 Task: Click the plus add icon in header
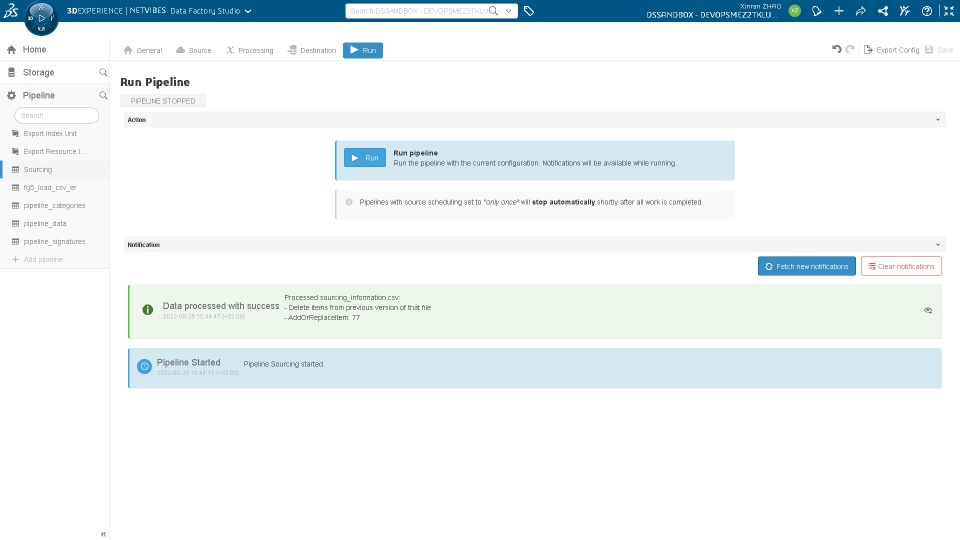(x=839, y=11)
